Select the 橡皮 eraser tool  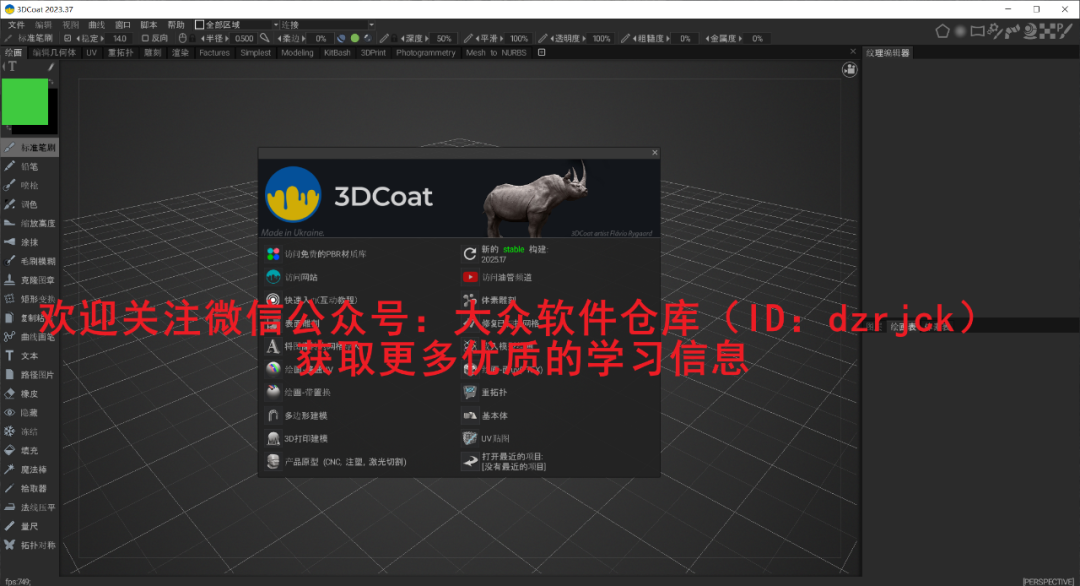(x=29, y=394)
